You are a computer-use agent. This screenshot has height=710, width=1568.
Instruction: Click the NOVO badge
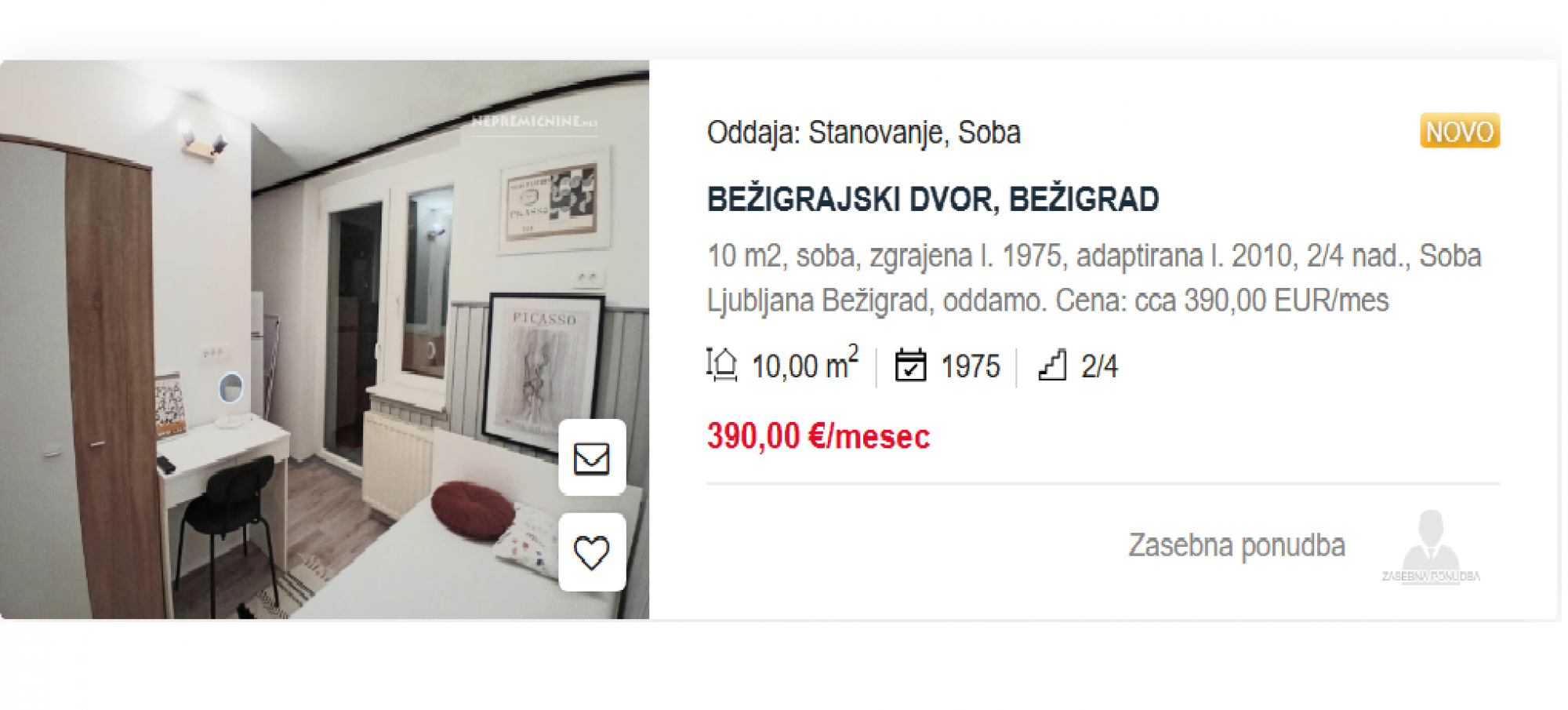(1460, 131)
